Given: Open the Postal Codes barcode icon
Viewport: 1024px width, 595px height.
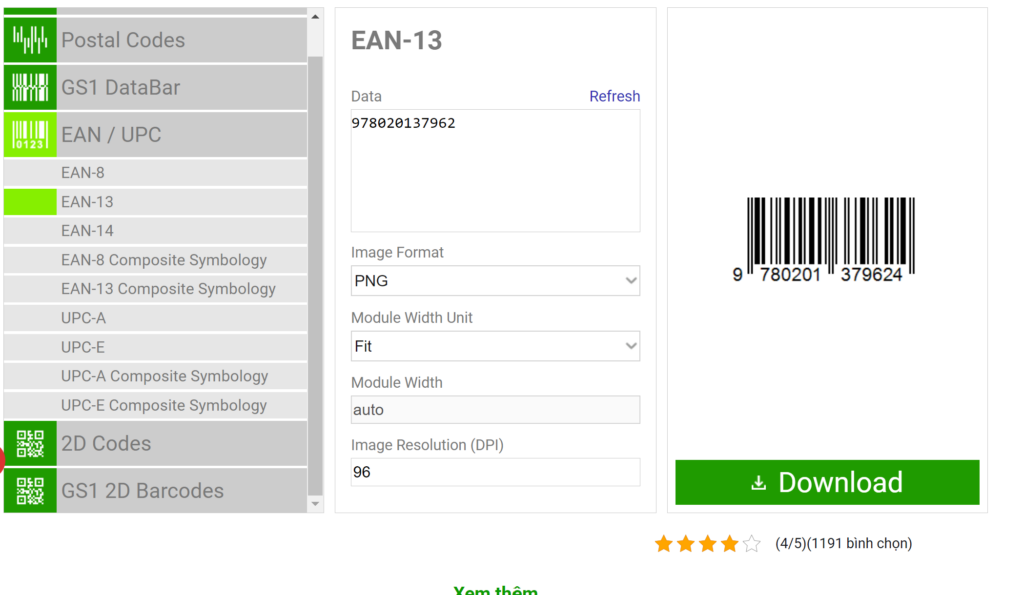Looking at the screenshot, I should (x=30, y=40).
